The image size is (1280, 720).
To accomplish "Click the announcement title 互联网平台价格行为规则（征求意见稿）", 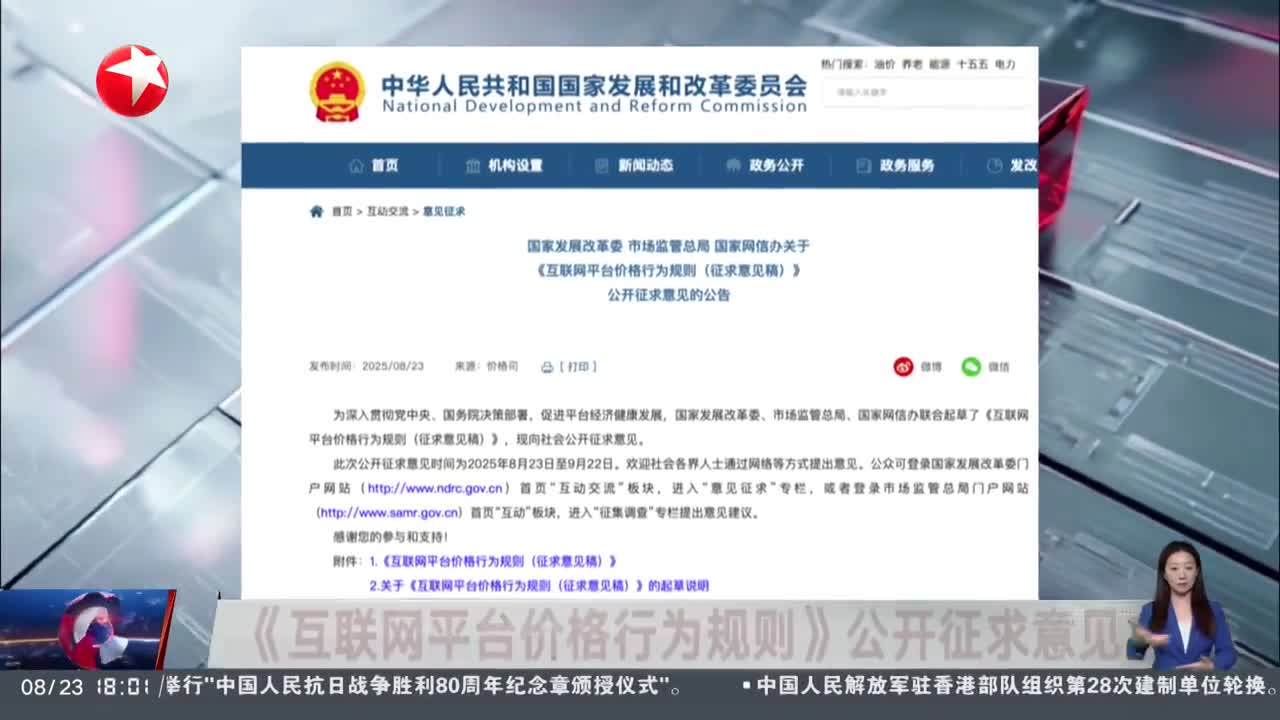I will [x=668, y=270].
